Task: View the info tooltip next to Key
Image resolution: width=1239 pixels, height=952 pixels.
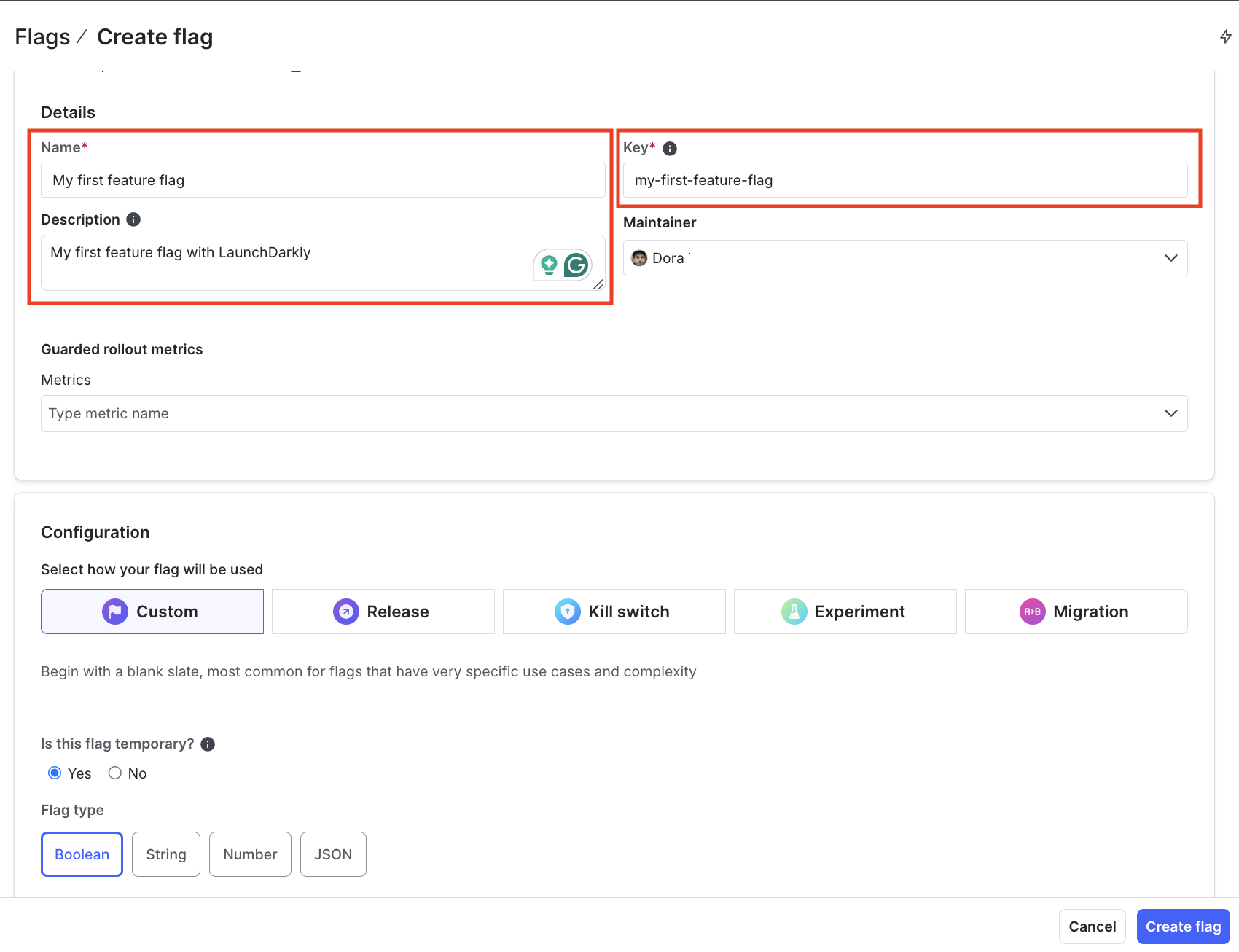Action: click(x=669, y=148)
